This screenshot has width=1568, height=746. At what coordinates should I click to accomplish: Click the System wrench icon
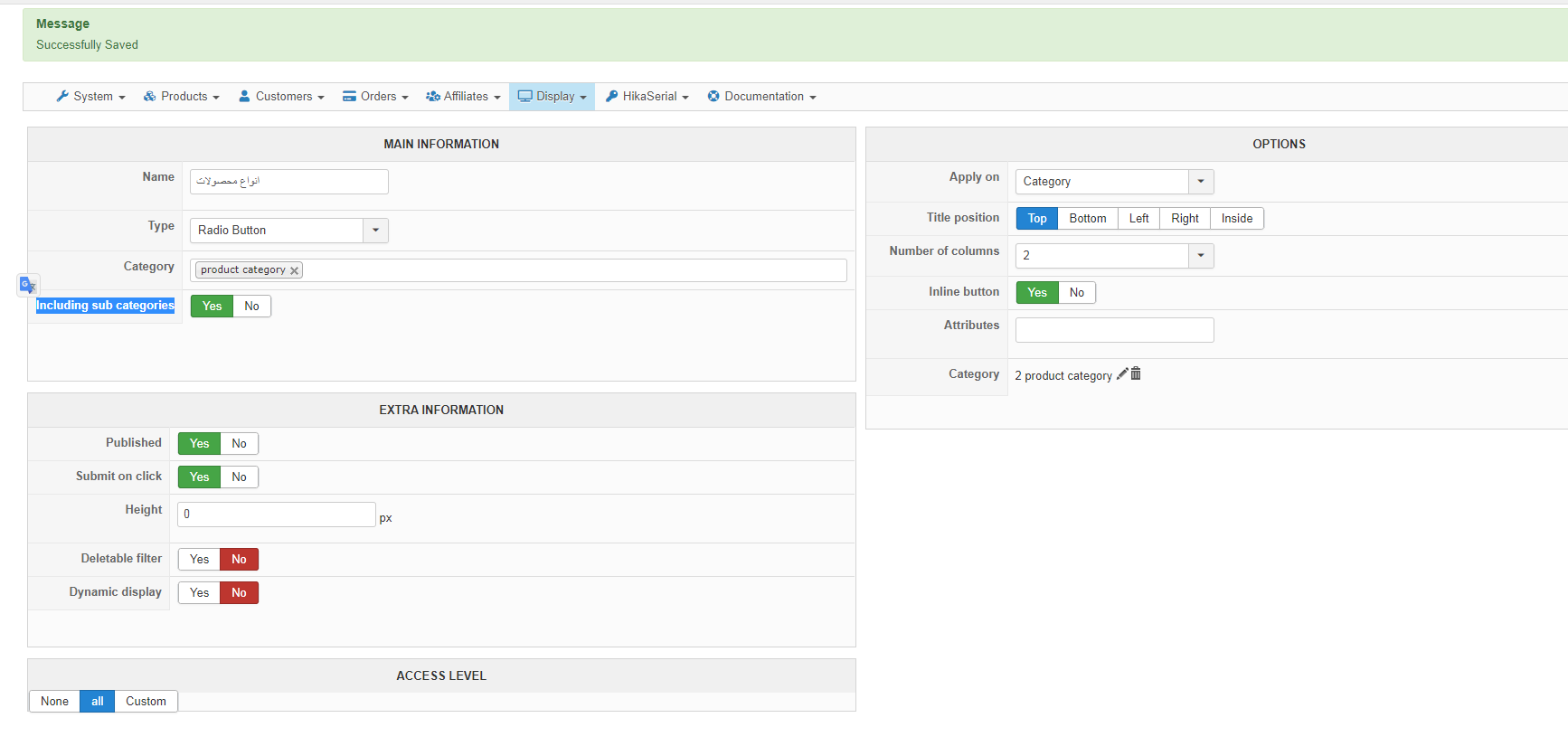click(62, 96)
